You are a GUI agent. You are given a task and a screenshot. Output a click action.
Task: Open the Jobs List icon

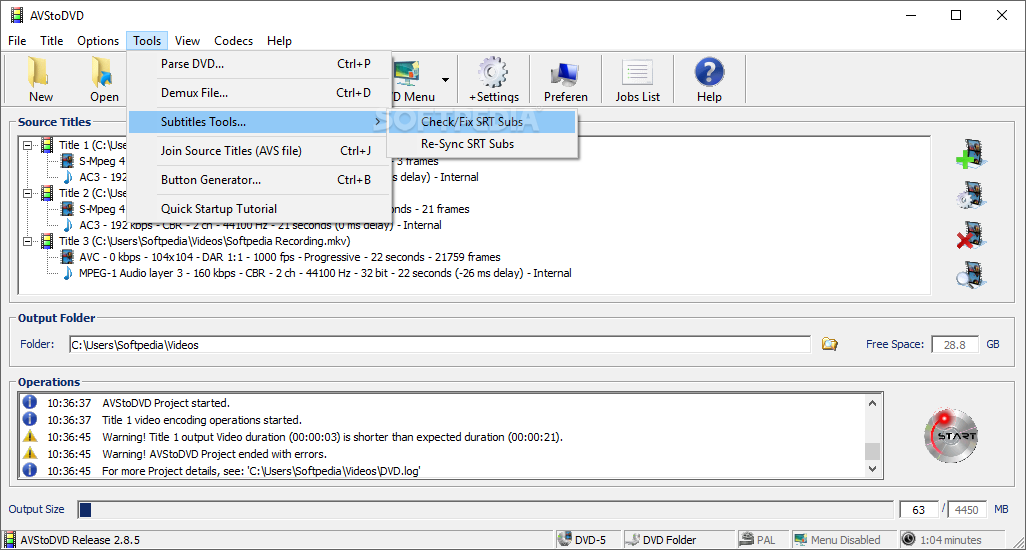pos(637,73)
